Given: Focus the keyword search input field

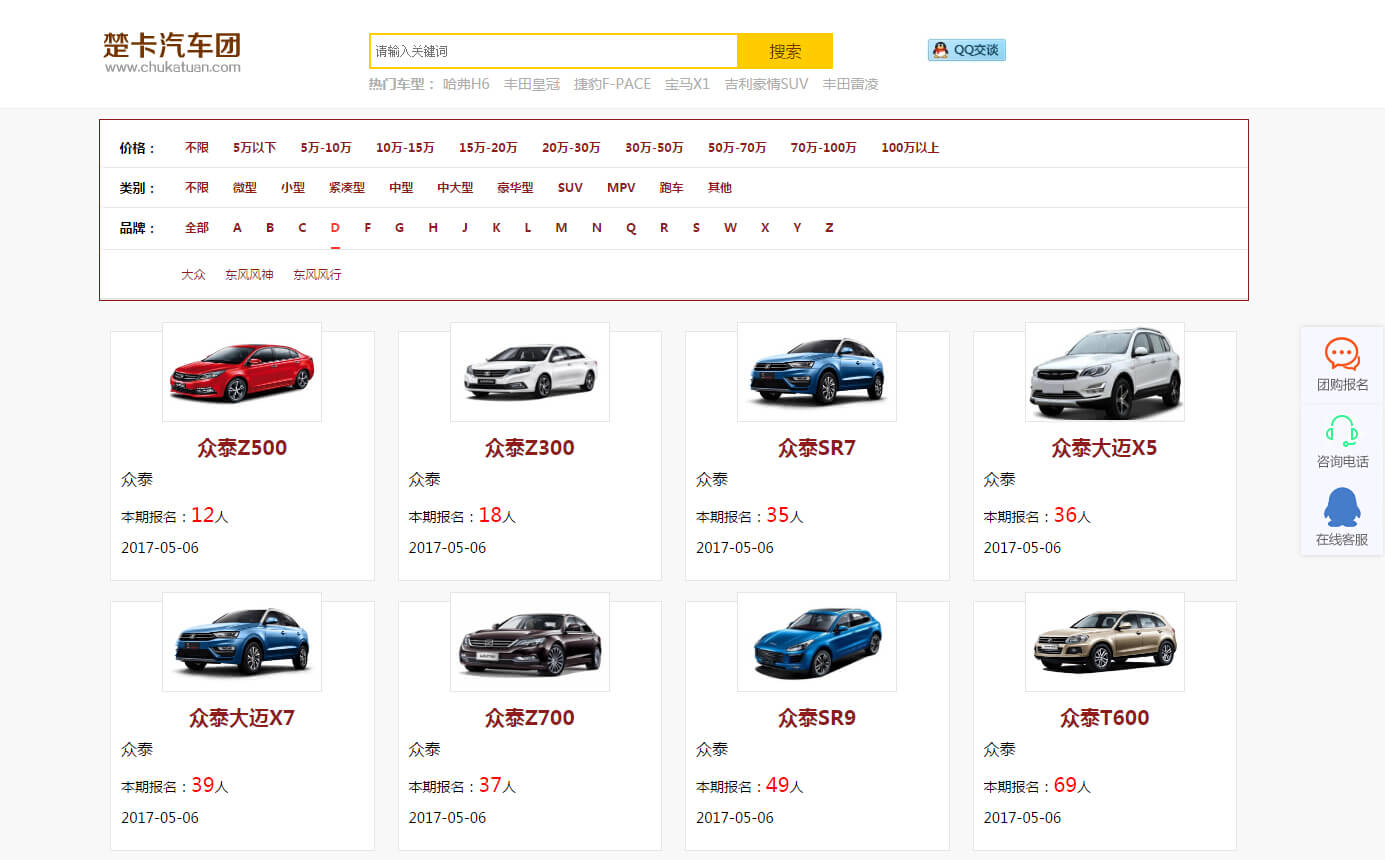Looking at the screenshot, I should [x=553, y=51].
